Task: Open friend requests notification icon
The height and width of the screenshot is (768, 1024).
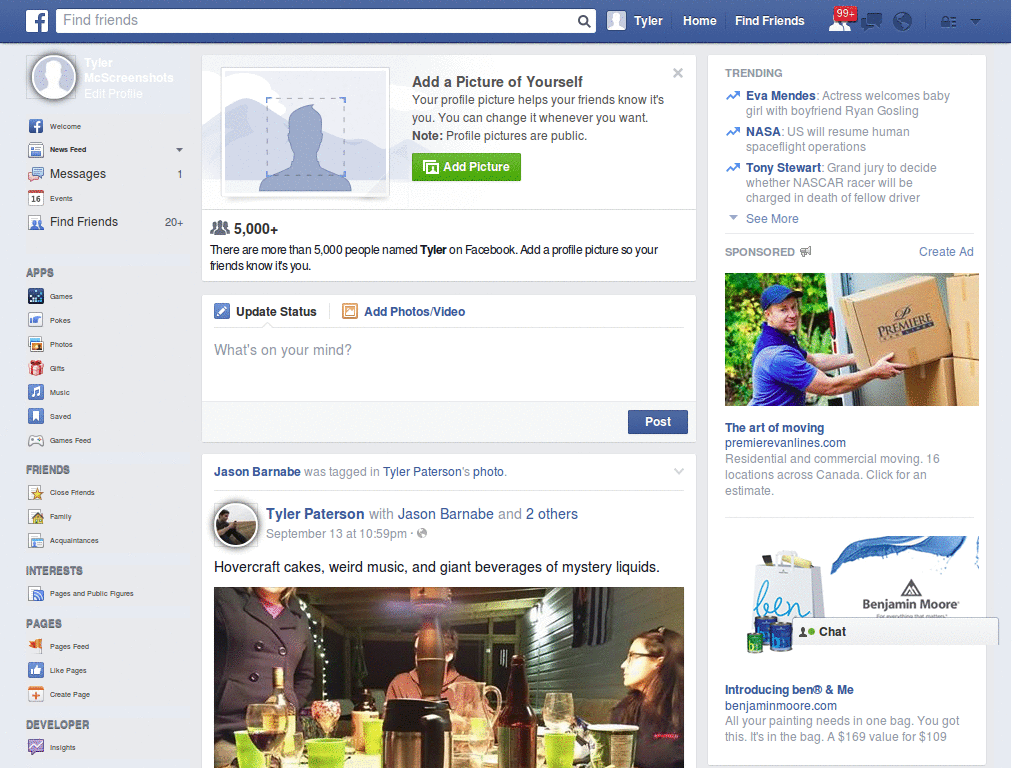Action: pos(840,21)
